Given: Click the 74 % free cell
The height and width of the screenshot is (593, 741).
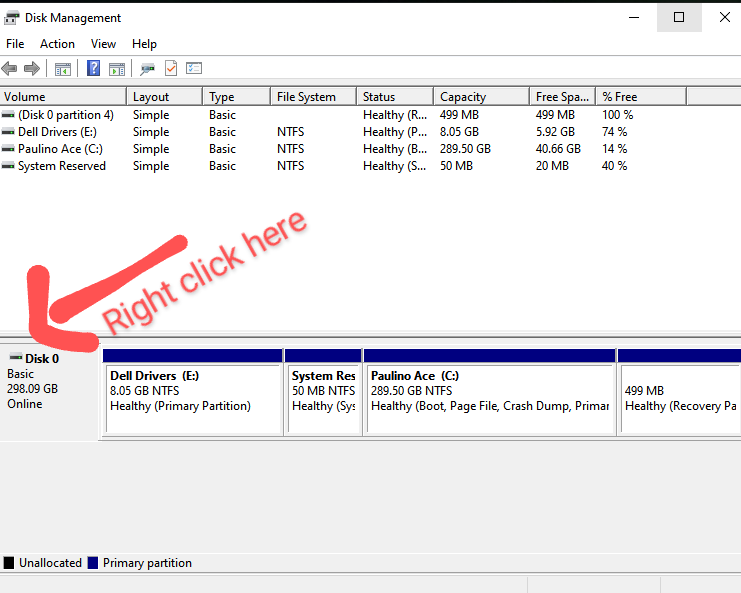Looking at the screenshot, I should [614, 132].
